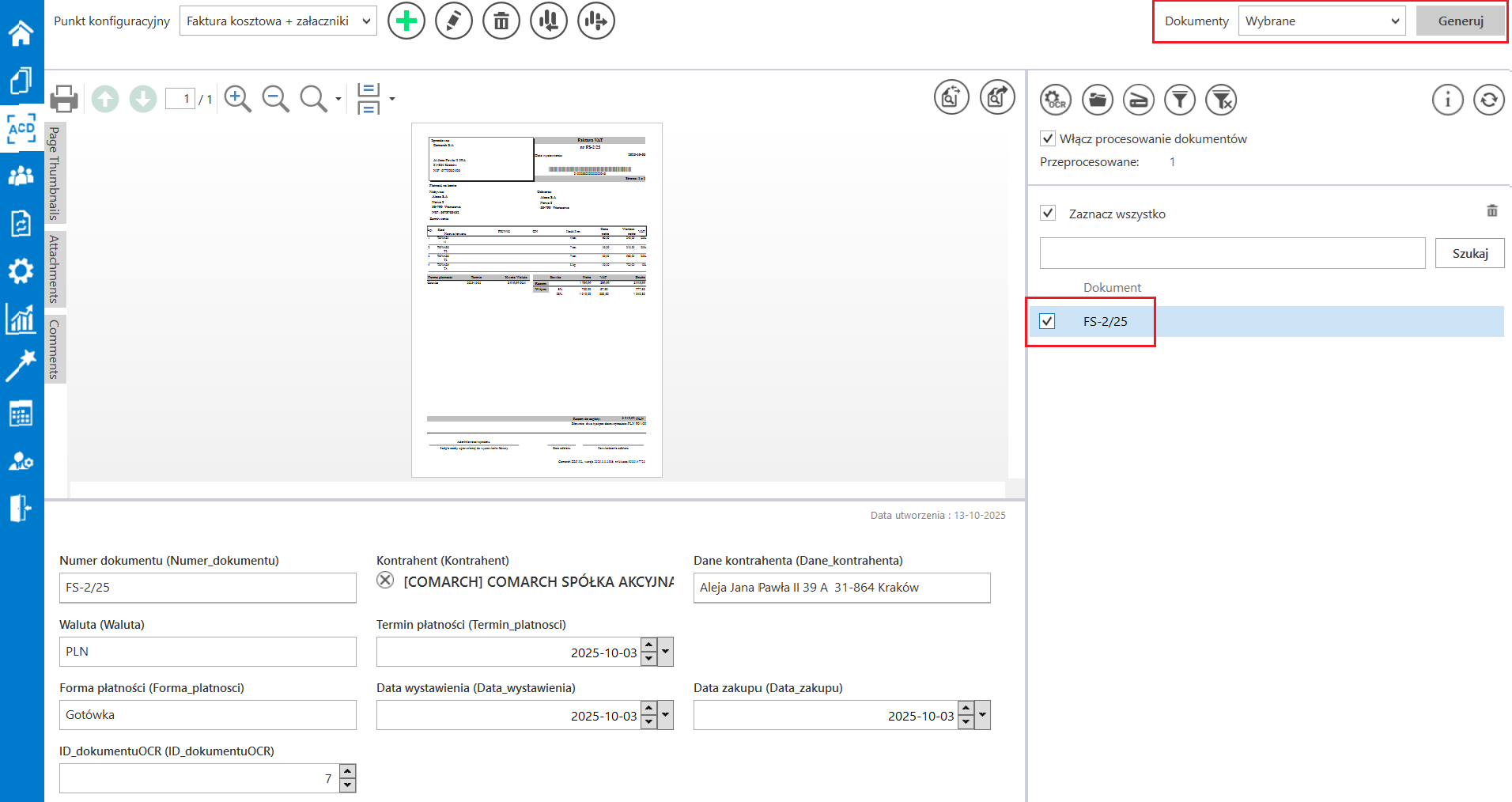This screenshot has height=802, width=1512.
Task: Refresh the document list
Action: pyautogui.click(x=1489, y=100)
